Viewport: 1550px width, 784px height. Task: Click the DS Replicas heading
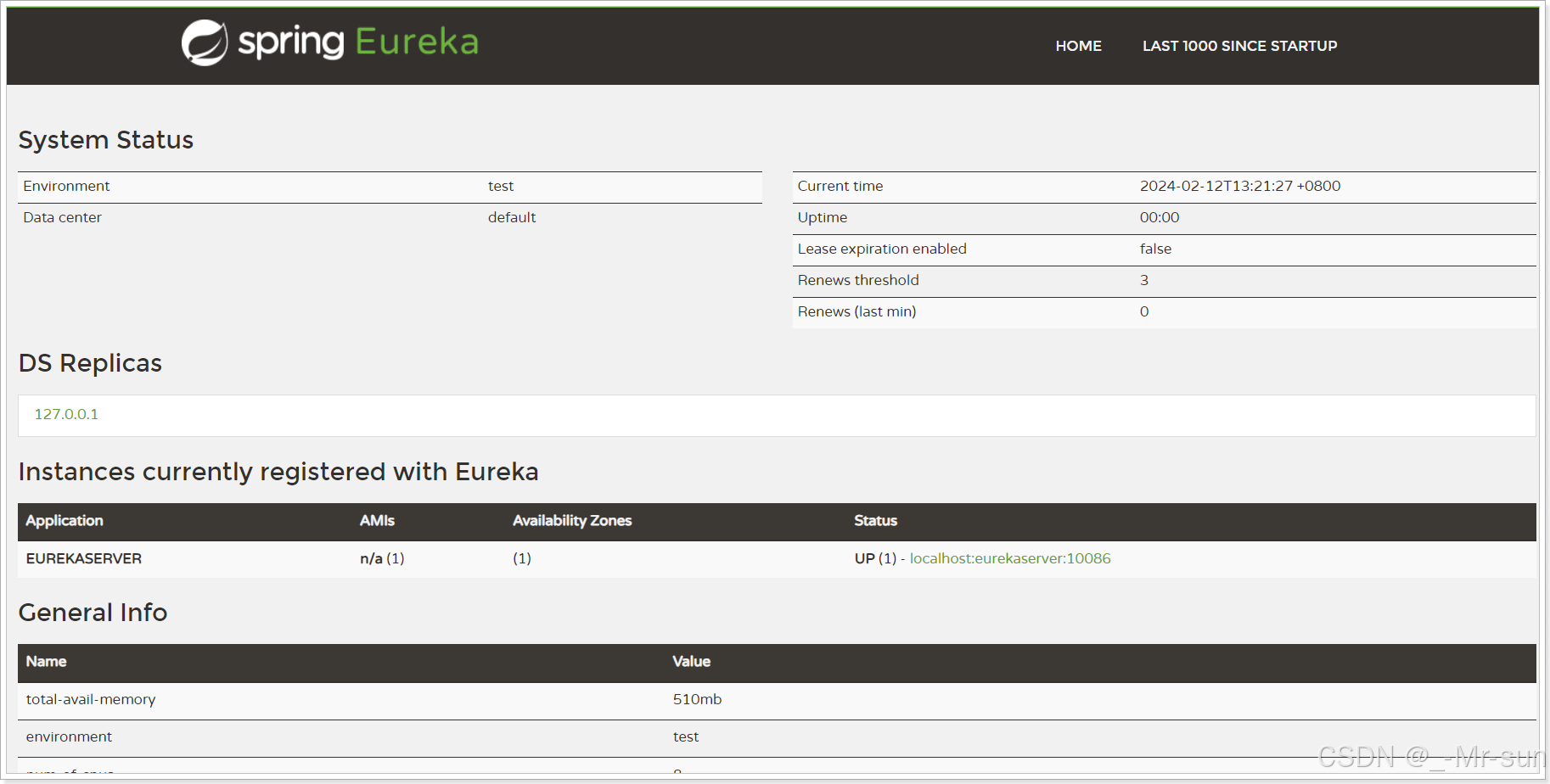(x=90, y=363)
